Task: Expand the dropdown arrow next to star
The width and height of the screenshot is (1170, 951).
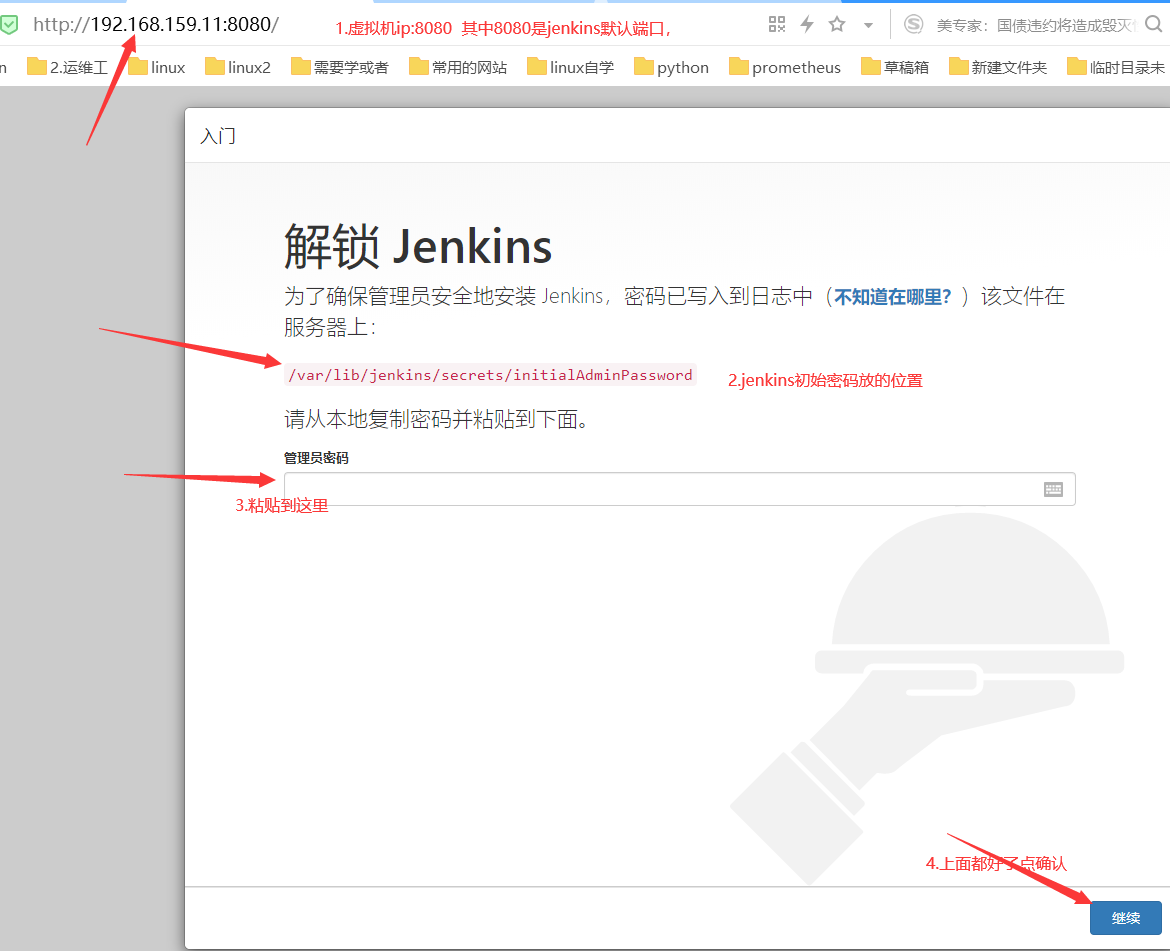Action: (x=868, y=25)
